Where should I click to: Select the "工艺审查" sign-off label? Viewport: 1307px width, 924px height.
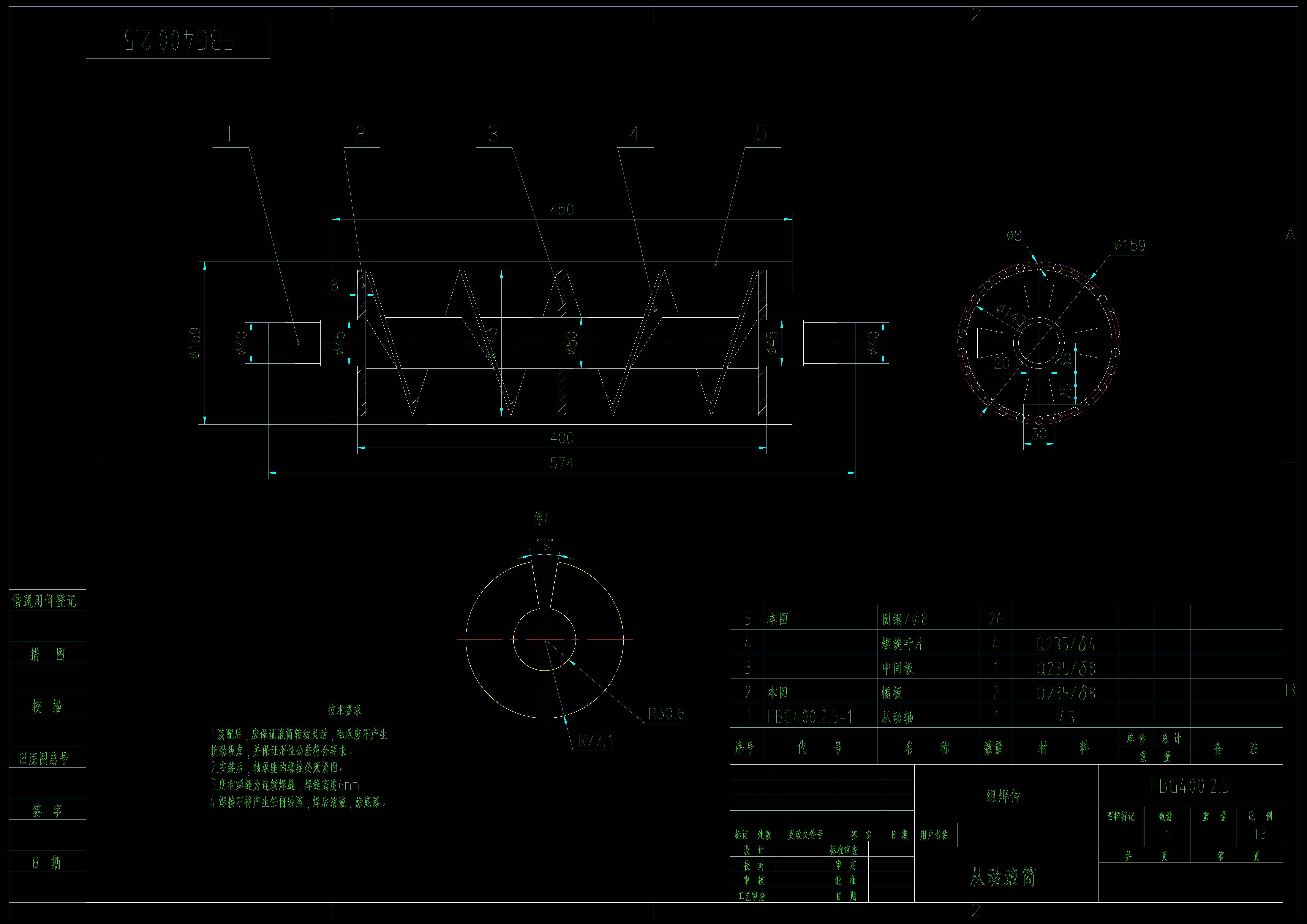click(x=751, y=896)
